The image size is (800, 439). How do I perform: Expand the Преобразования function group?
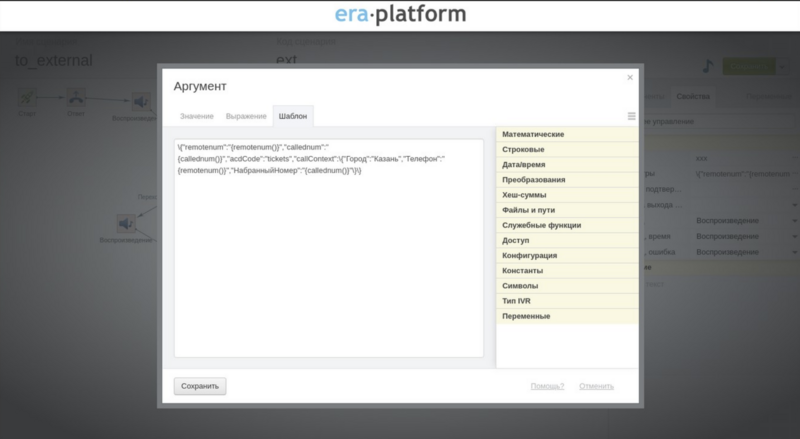click(567, 180)
